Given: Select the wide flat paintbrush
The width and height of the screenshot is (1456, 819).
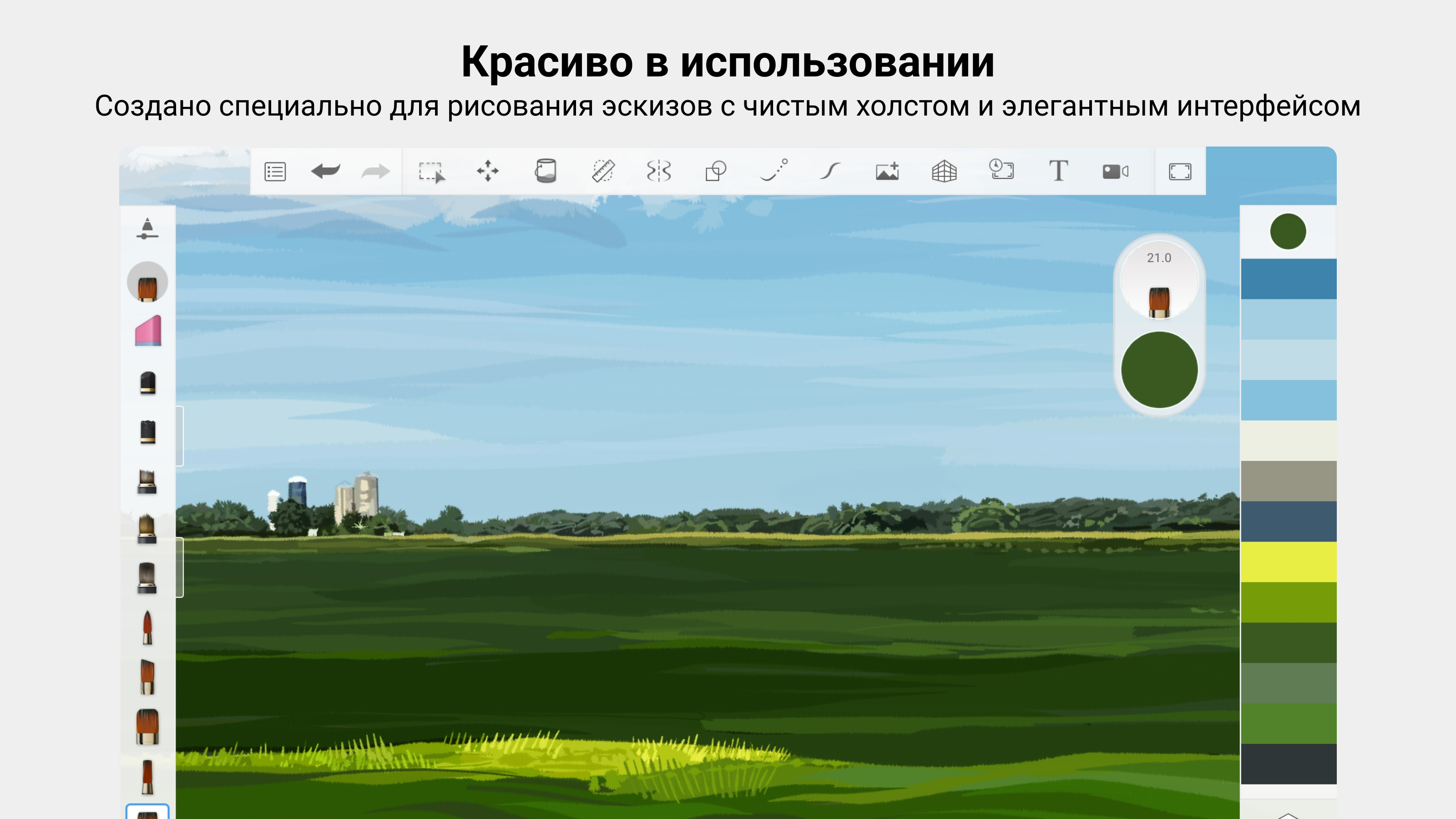Looking at the screenshot, I should click(x=147, y=727).
